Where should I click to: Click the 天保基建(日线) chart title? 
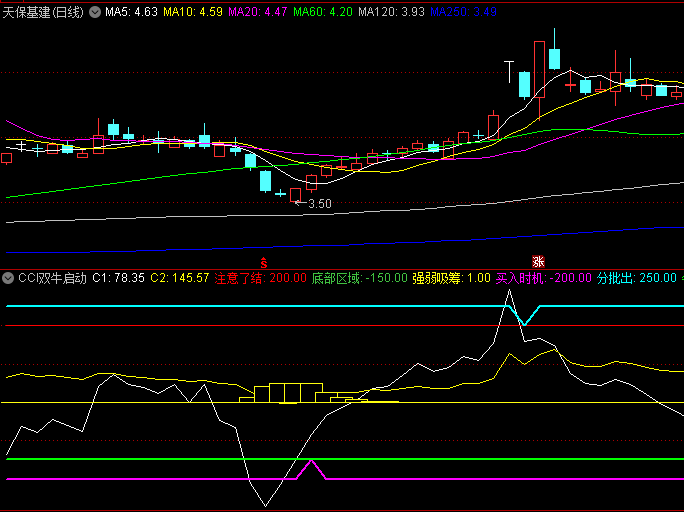point(45,12)
